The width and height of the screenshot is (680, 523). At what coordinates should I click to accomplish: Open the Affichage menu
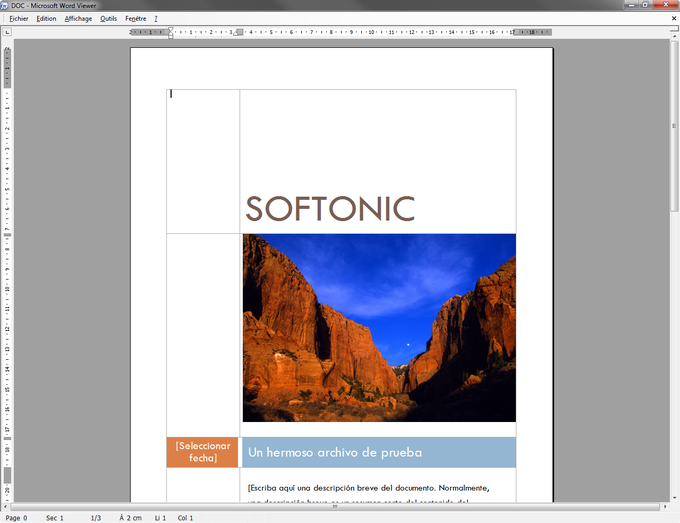[x=78, y=19]
